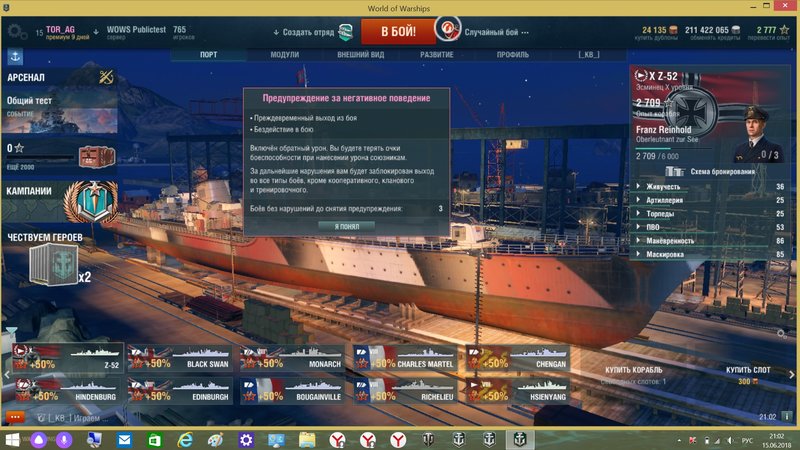Click the division flag icon

345,32
